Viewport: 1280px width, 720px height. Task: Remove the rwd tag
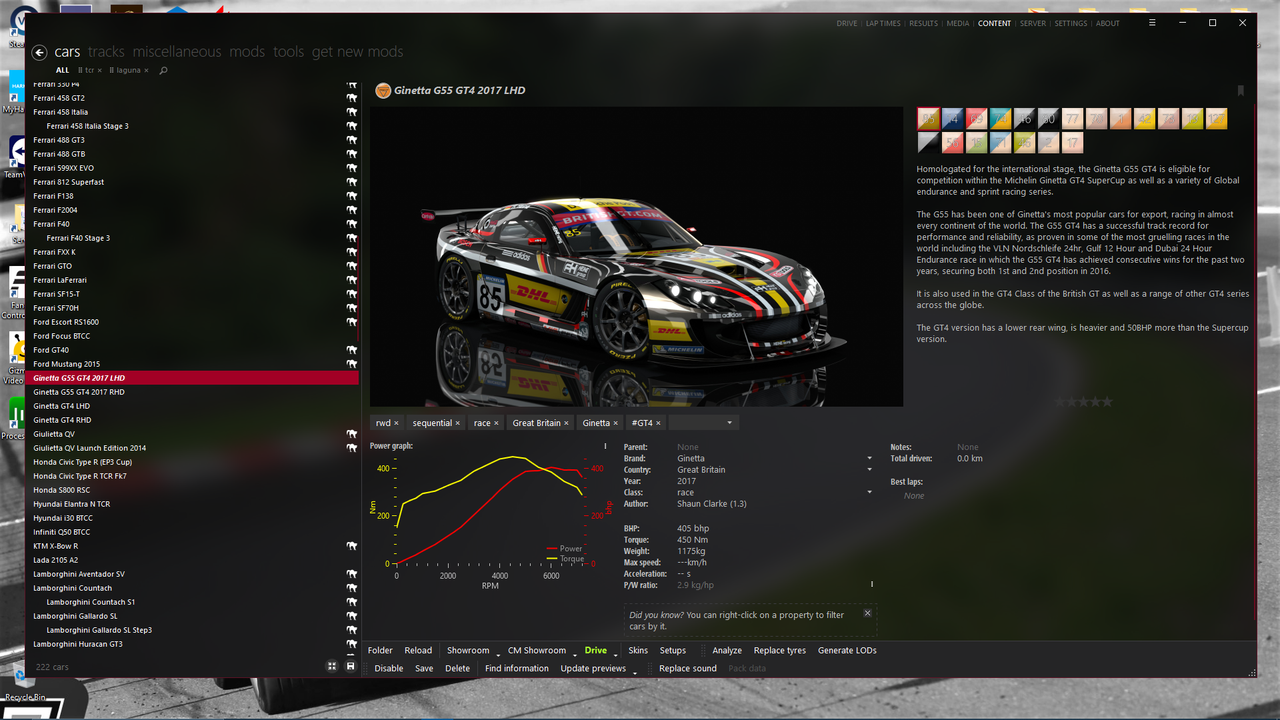[396, 423]
